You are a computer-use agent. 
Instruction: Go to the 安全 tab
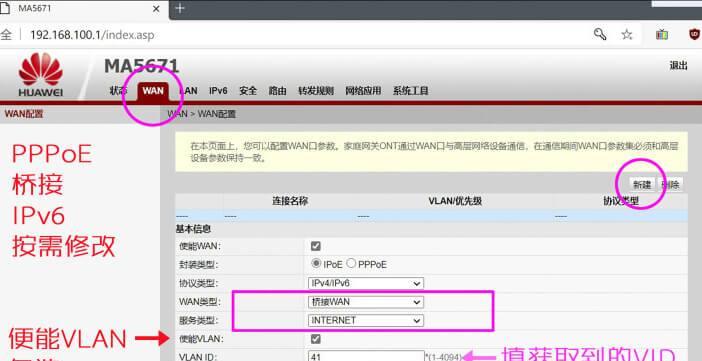click(248, 91)
